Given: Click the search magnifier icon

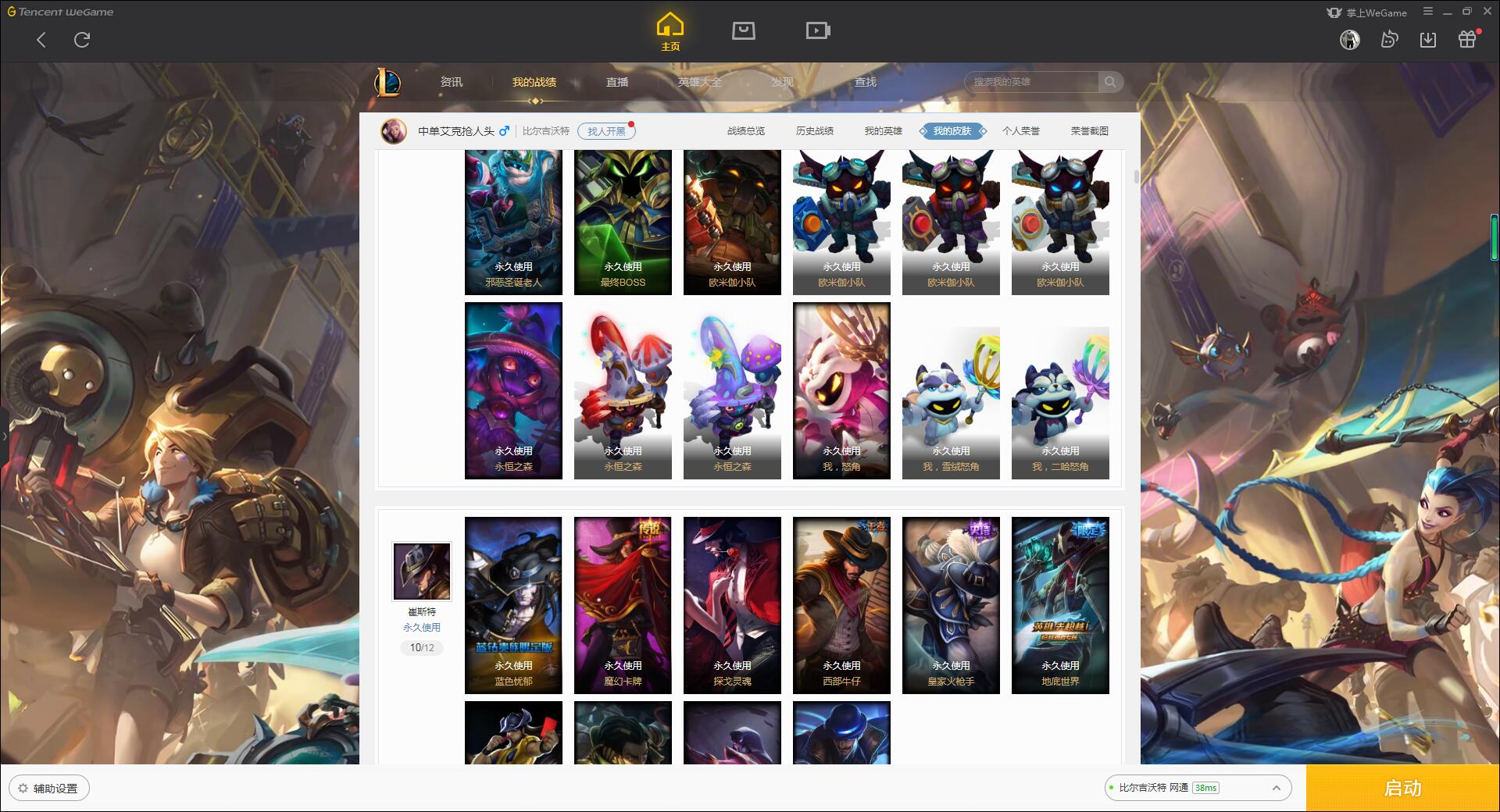Looking at the screenshot, I should point(1109,82).
